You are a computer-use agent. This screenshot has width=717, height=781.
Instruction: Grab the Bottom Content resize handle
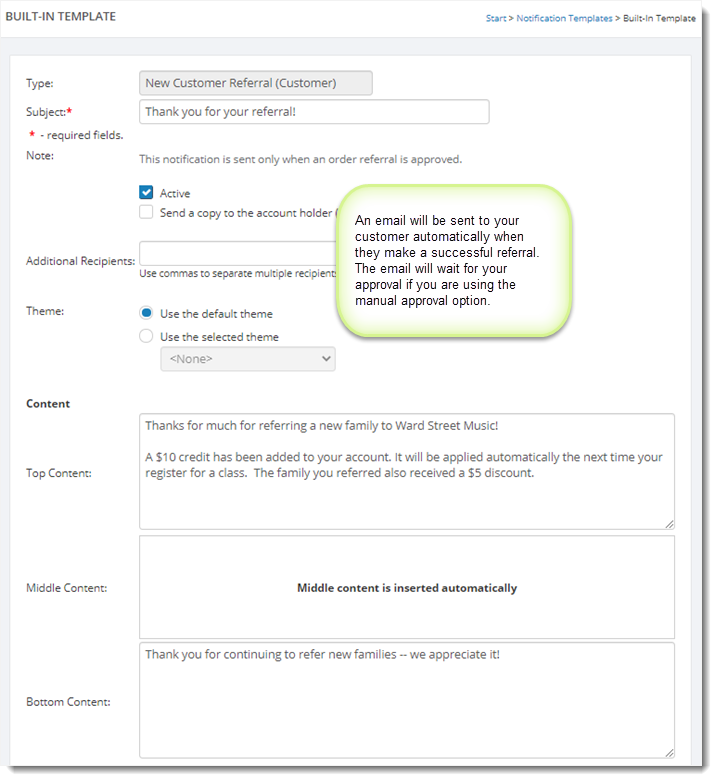click(669, 752)
